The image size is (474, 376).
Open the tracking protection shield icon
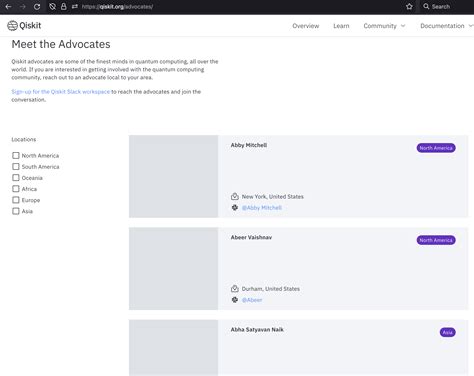pos(52,7)
